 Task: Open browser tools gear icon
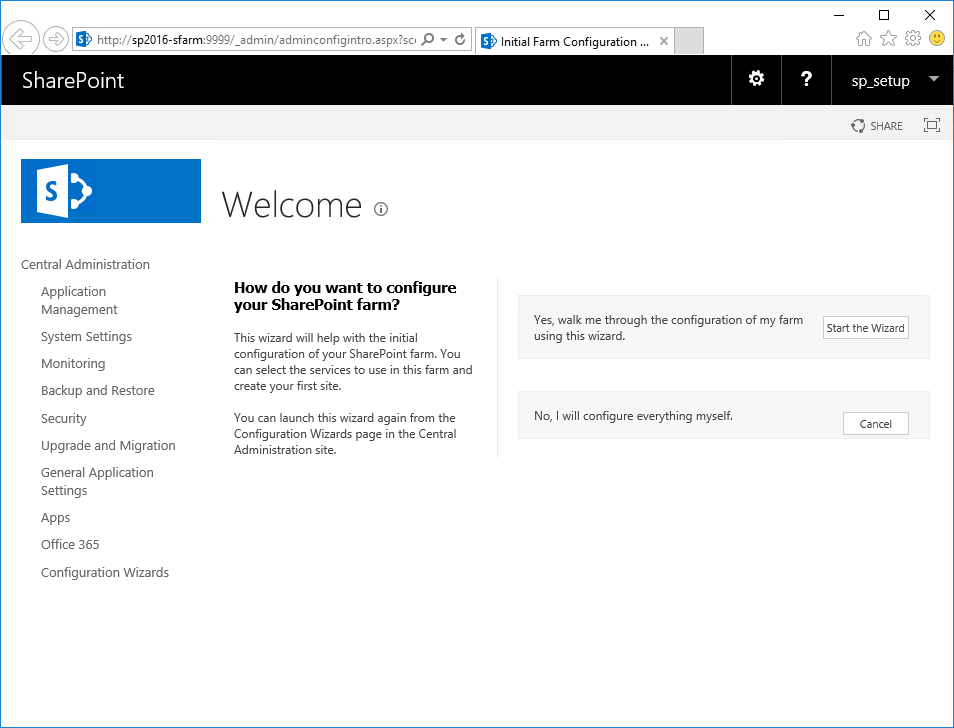[913, 39]
